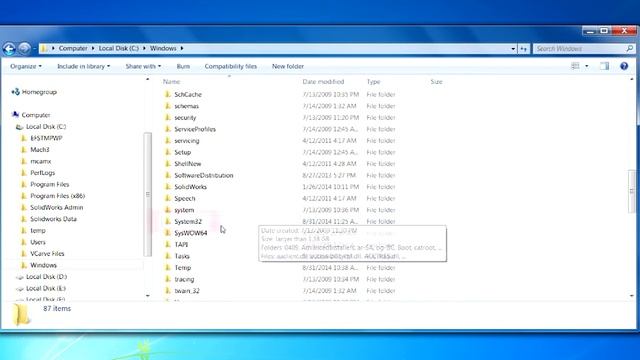
Task: Open the view options dropdown arrow
Action: [587, 66]
